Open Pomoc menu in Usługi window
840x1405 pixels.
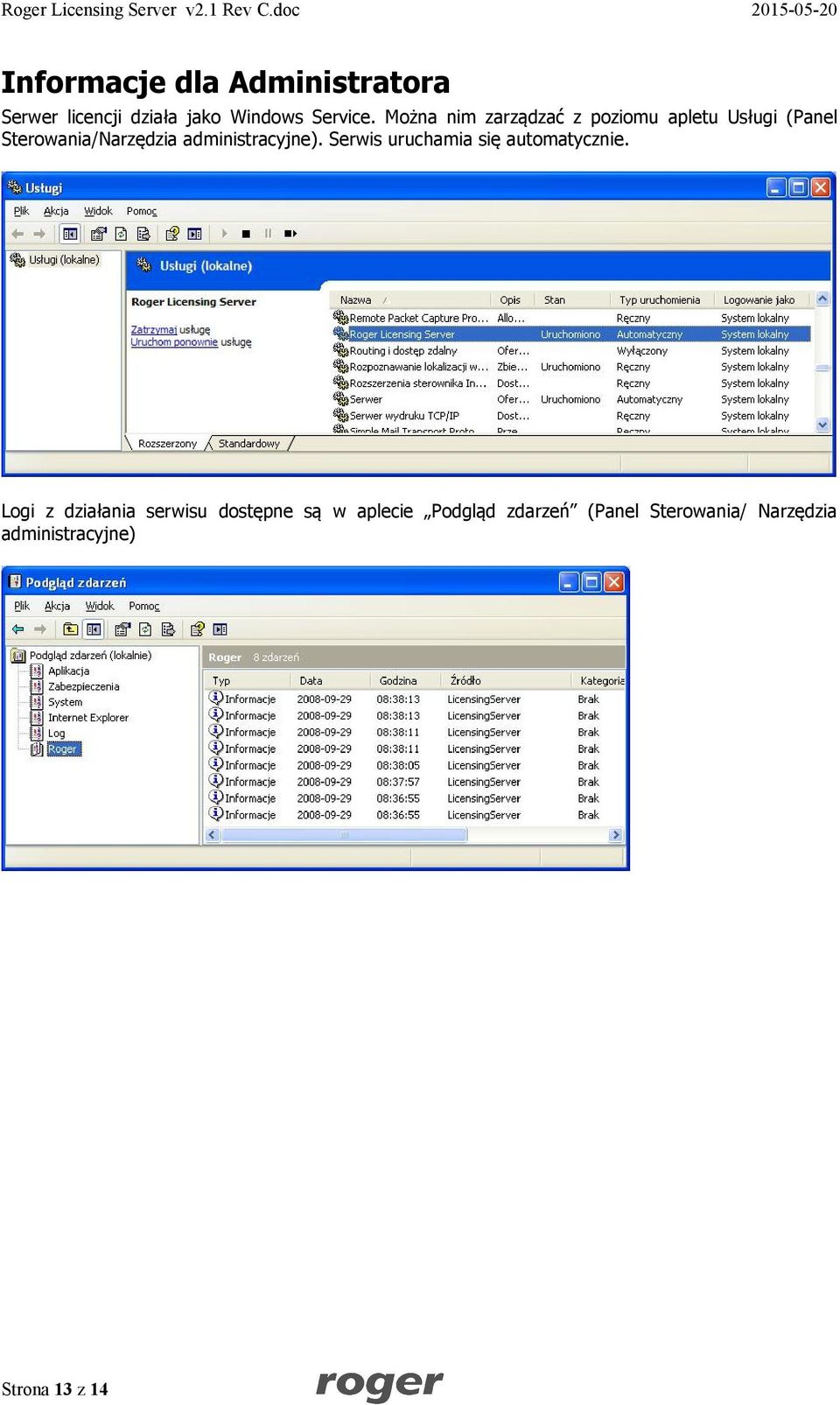(142, 211)
